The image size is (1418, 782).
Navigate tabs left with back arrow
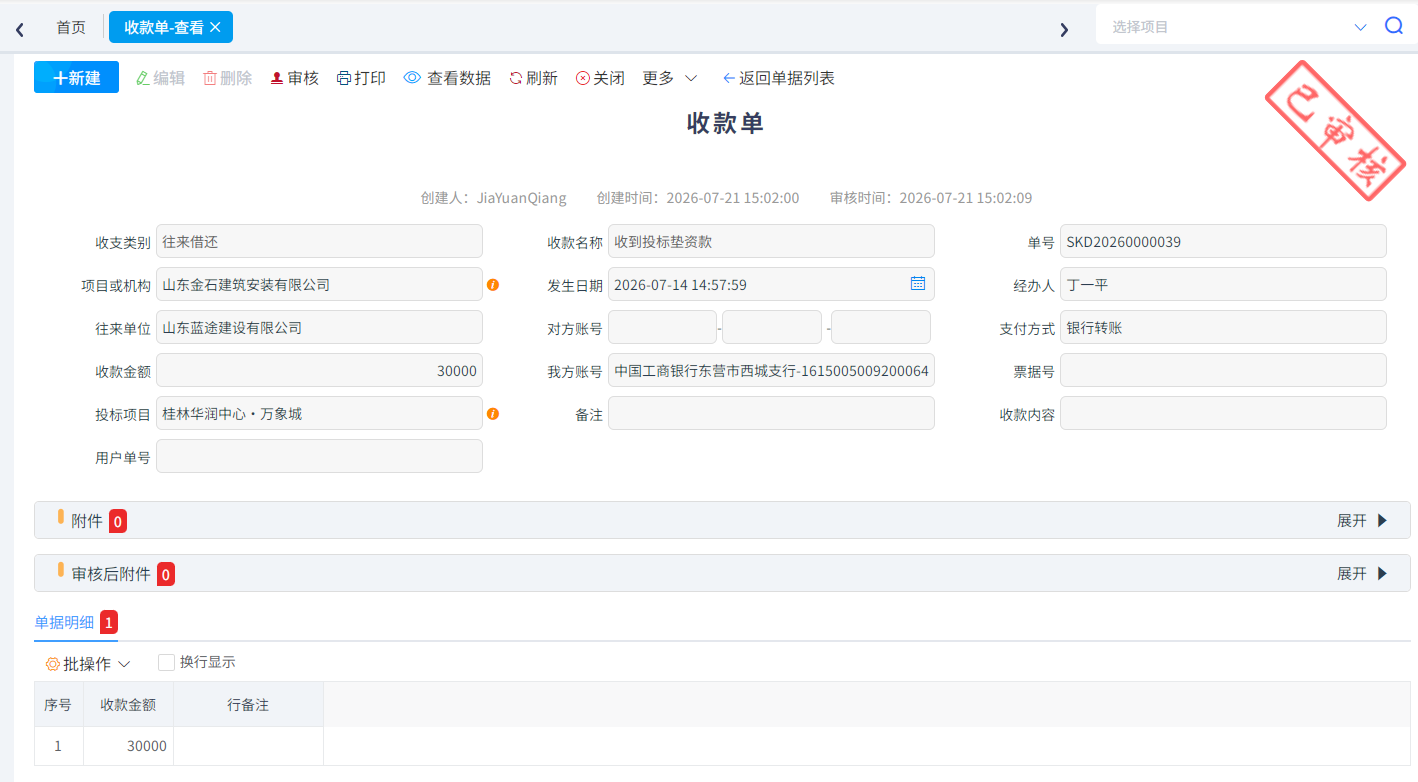click(20, 29)
